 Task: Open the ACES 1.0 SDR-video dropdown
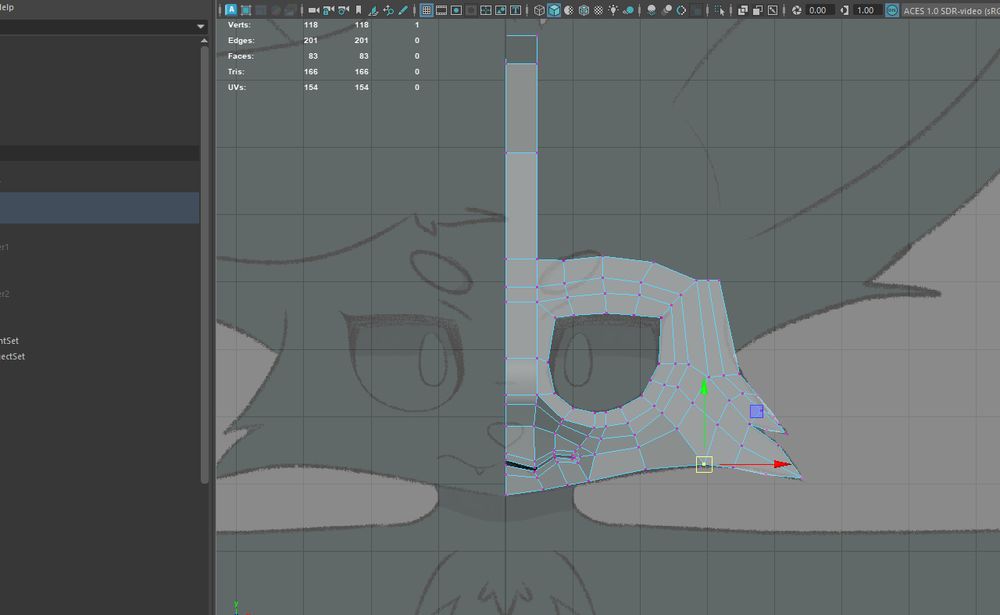950,10
